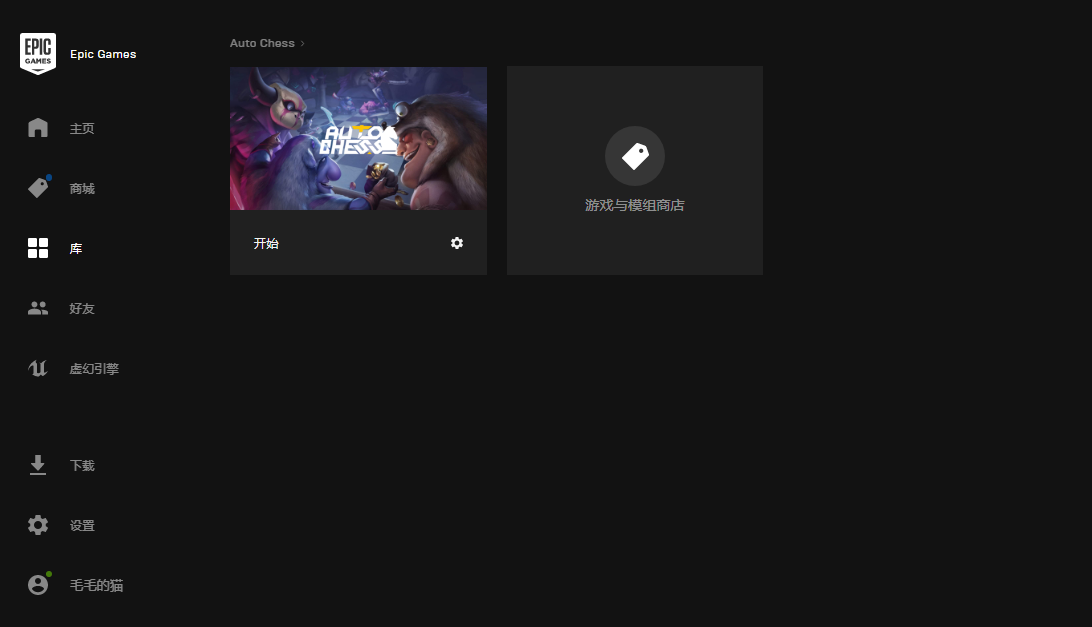This screenshot has width=1092, height=627.
Task: Go to the 主页 menu item
Action: [82, 129]
